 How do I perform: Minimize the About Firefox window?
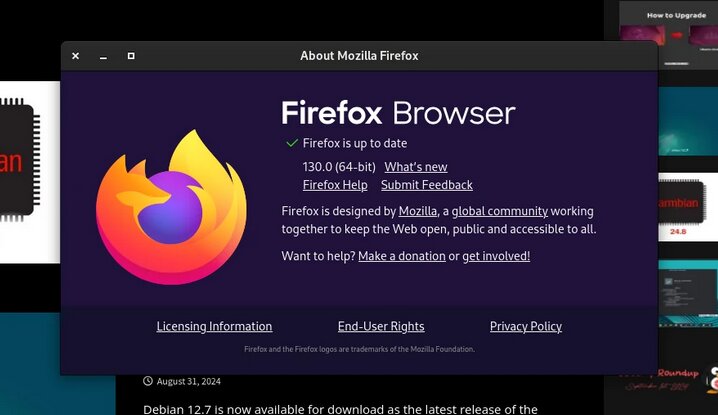[x=103, y=56]
